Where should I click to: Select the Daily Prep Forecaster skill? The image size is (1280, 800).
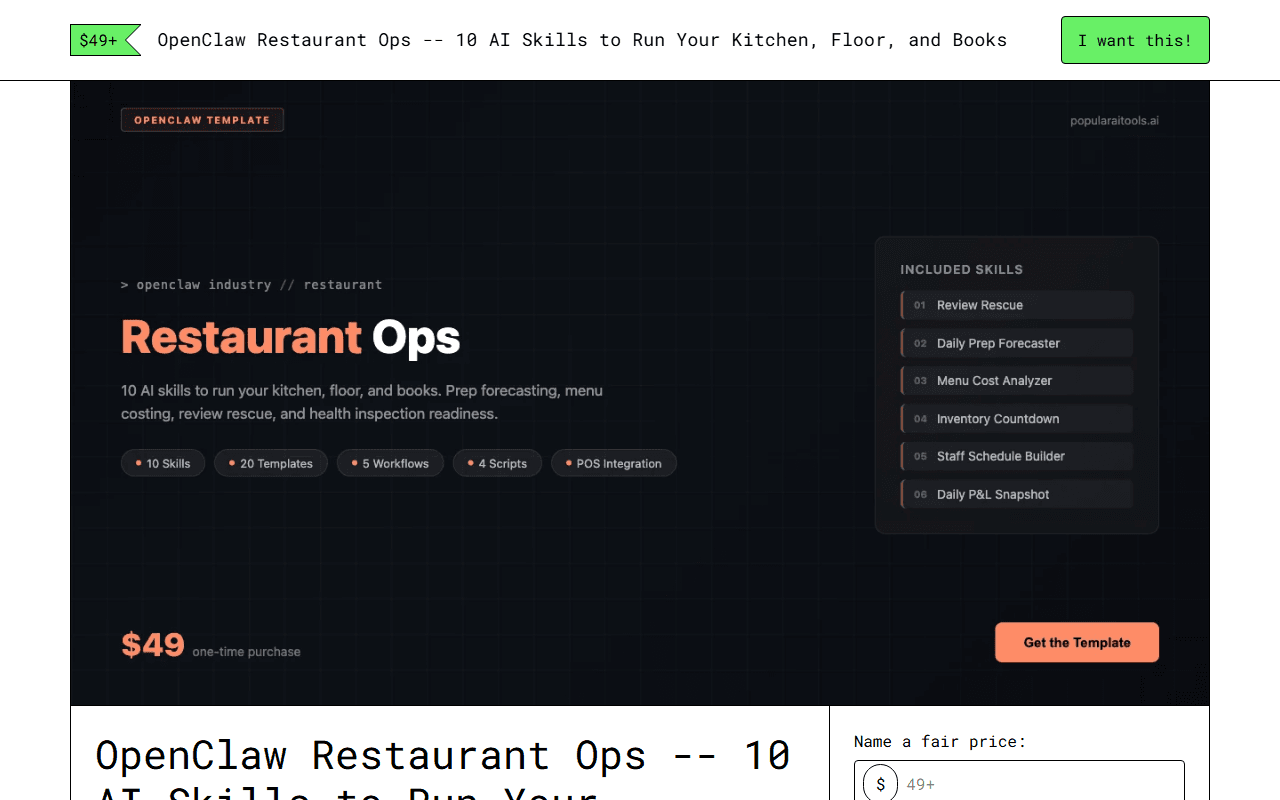(x=1016, y=343)
